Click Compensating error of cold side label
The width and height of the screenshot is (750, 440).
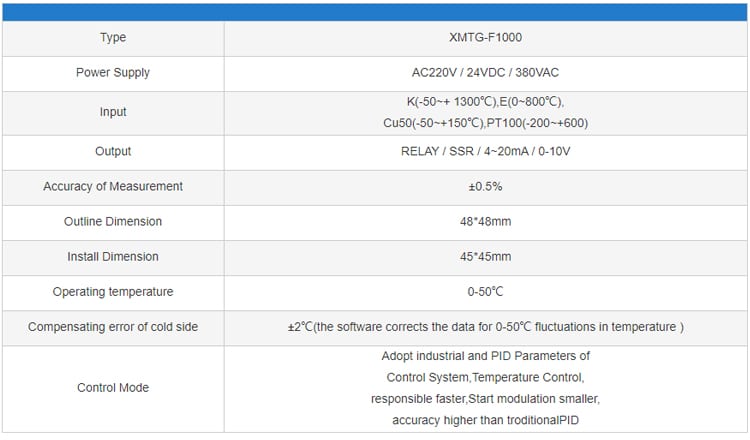pos(113,327)
